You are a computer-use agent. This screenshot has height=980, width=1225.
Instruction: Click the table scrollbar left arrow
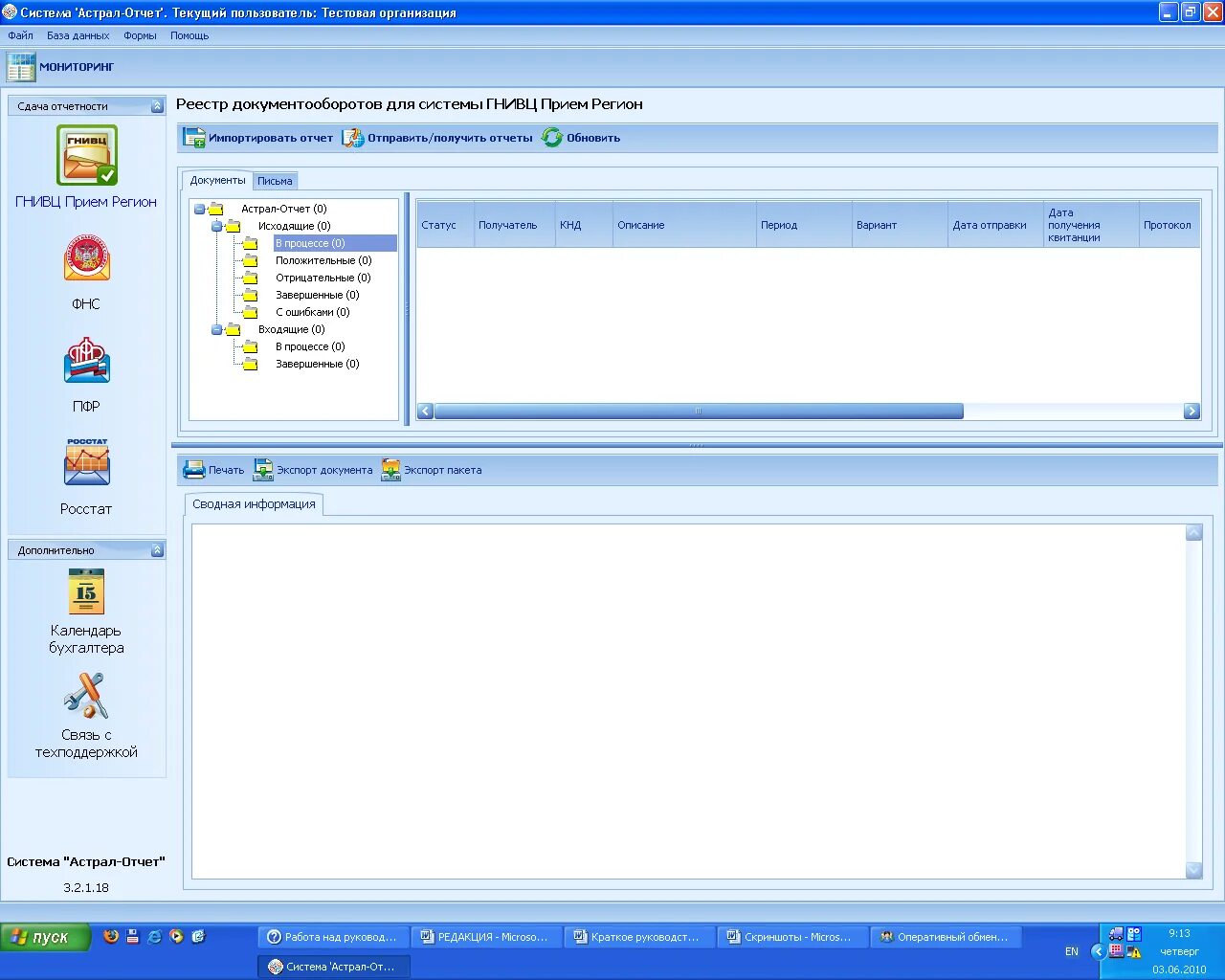[x=426, y=411]
